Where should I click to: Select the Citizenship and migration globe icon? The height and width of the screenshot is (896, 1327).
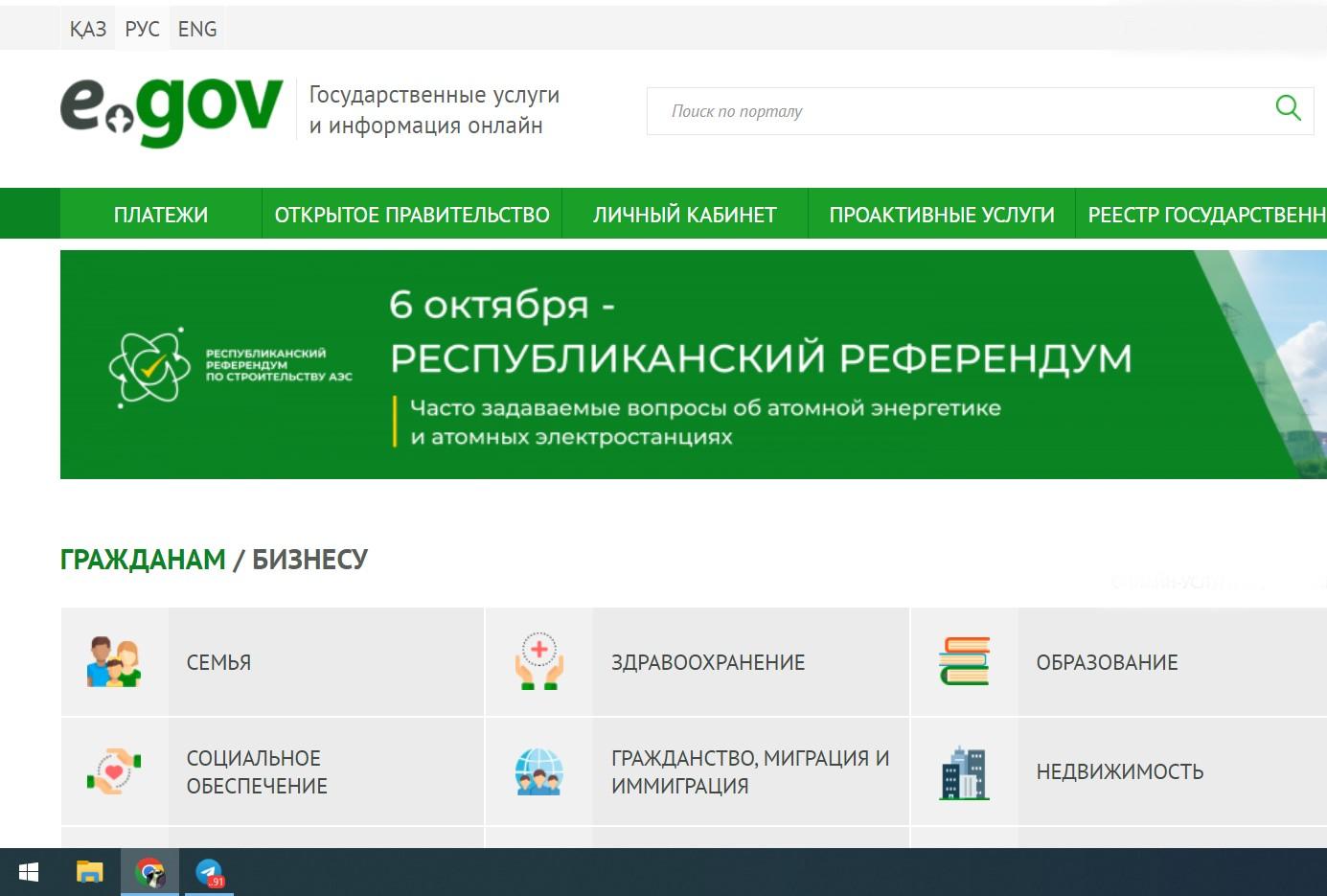(538, 771)
